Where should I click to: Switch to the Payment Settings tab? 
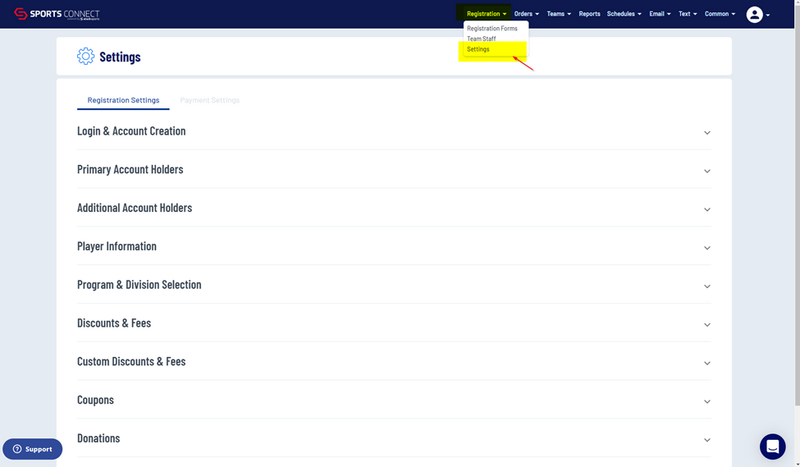click(x=210, y=100)
